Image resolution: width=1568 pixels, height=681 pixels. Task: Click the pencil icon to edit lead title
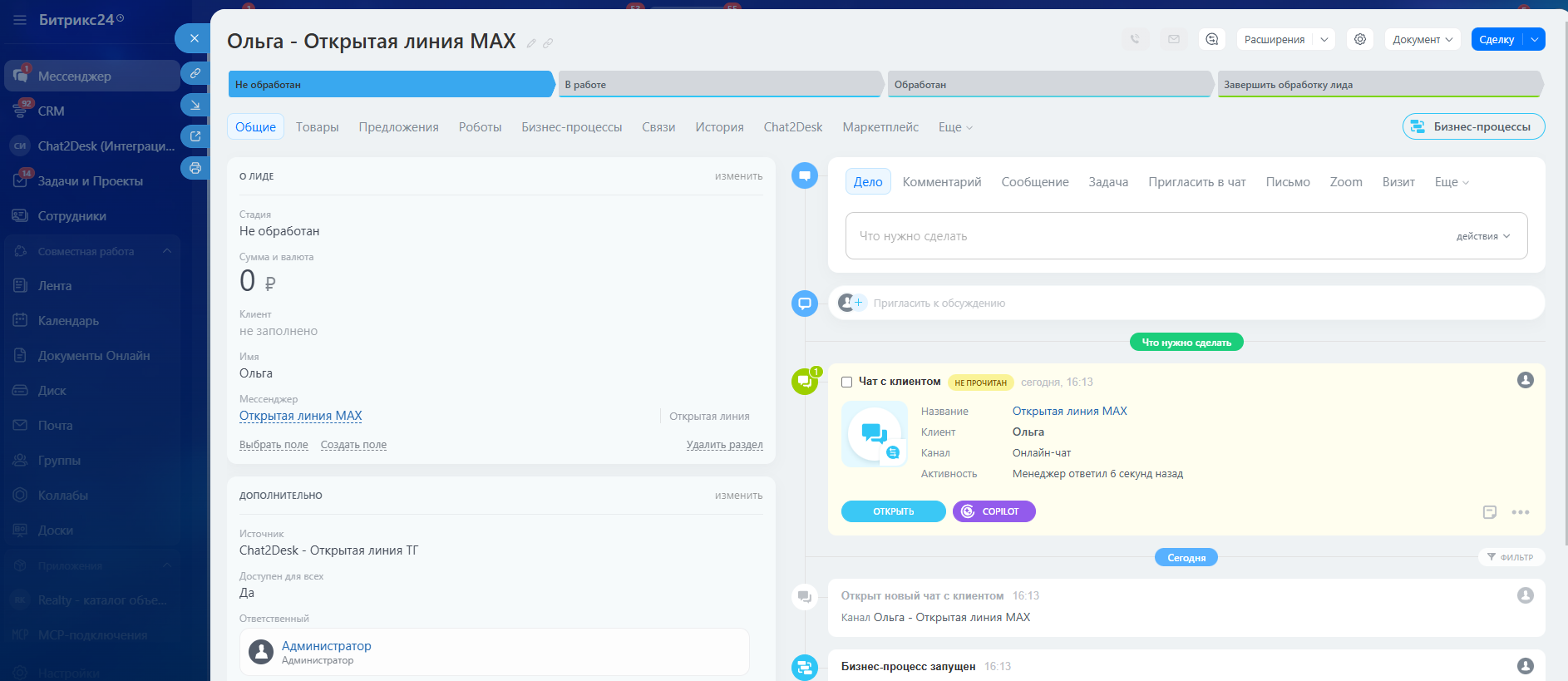531,43
